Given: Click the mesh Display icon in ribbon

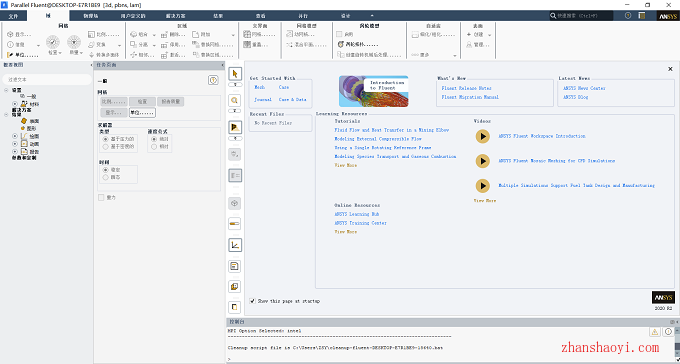Looking at the screenshot, I should point(10,34).
